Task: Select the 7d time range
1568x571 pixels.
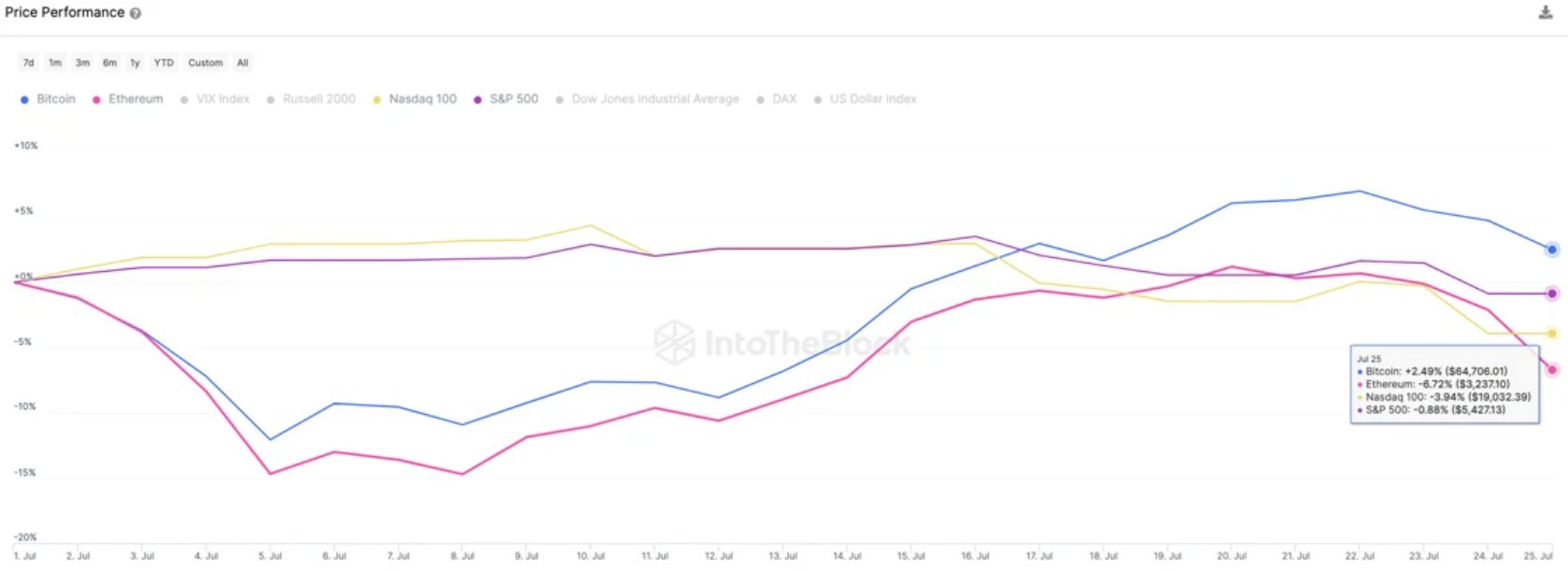Action: click(28, 63)
